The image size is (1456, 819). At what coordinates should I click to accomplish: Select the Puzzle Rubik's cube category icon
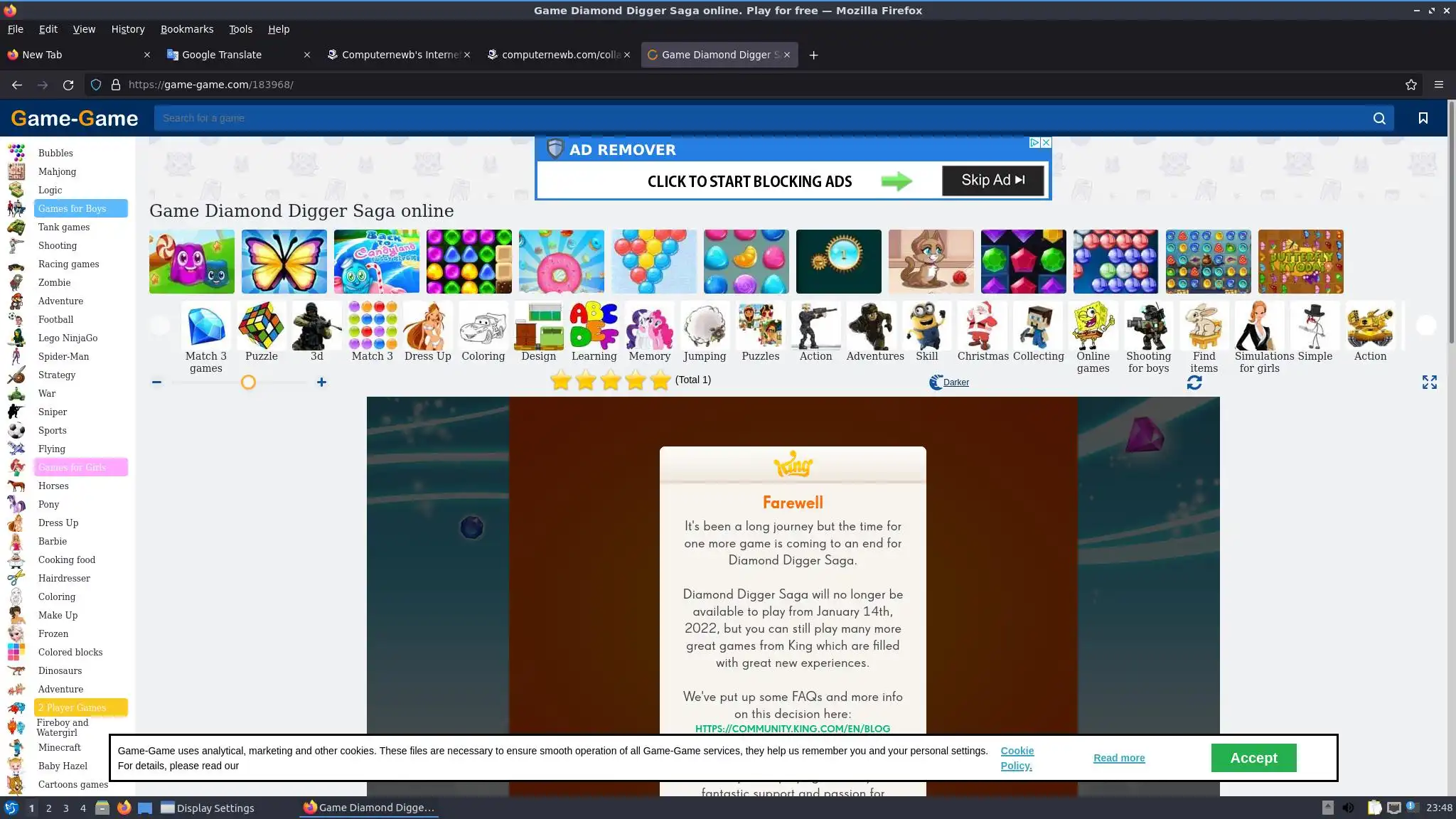tap(261, 326)
